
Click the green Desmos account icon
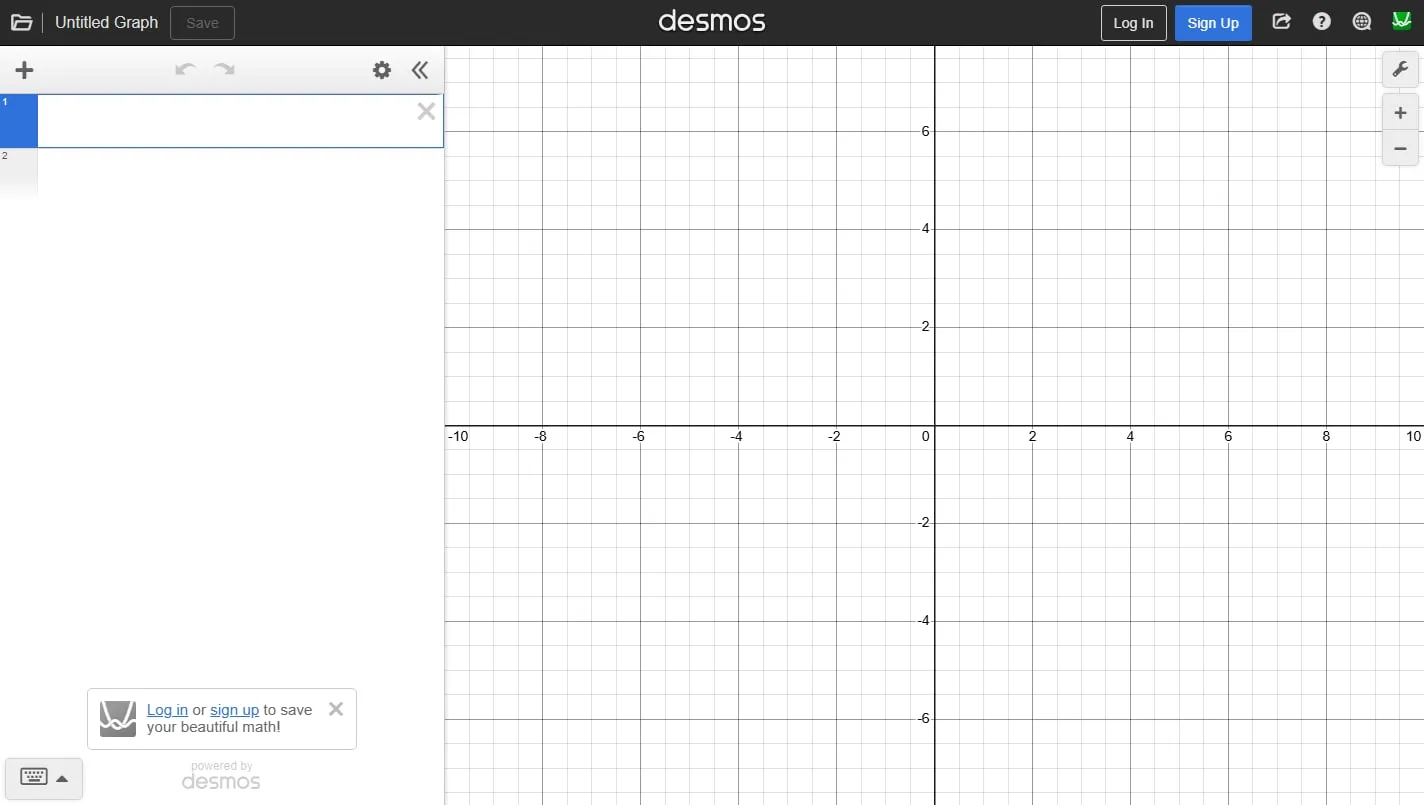1402,22
